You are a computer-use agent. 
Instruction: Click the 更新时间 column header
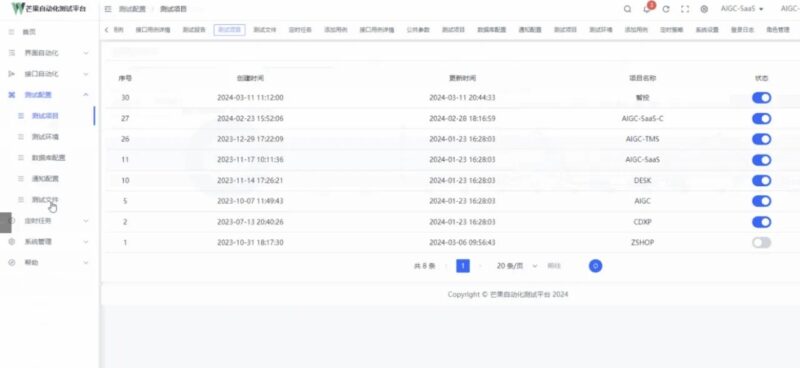[462, 79]
